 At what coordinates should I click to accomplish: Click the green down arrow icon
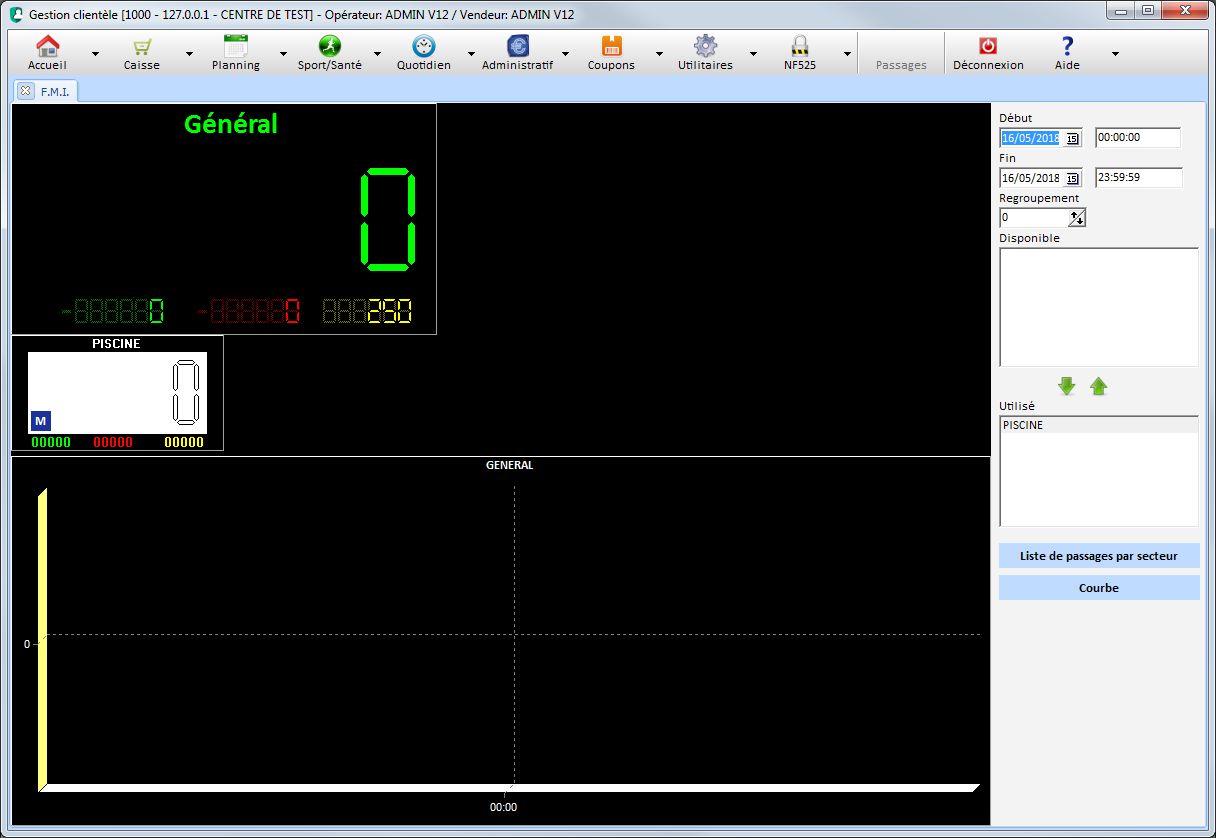click(x=1067, y=386)
